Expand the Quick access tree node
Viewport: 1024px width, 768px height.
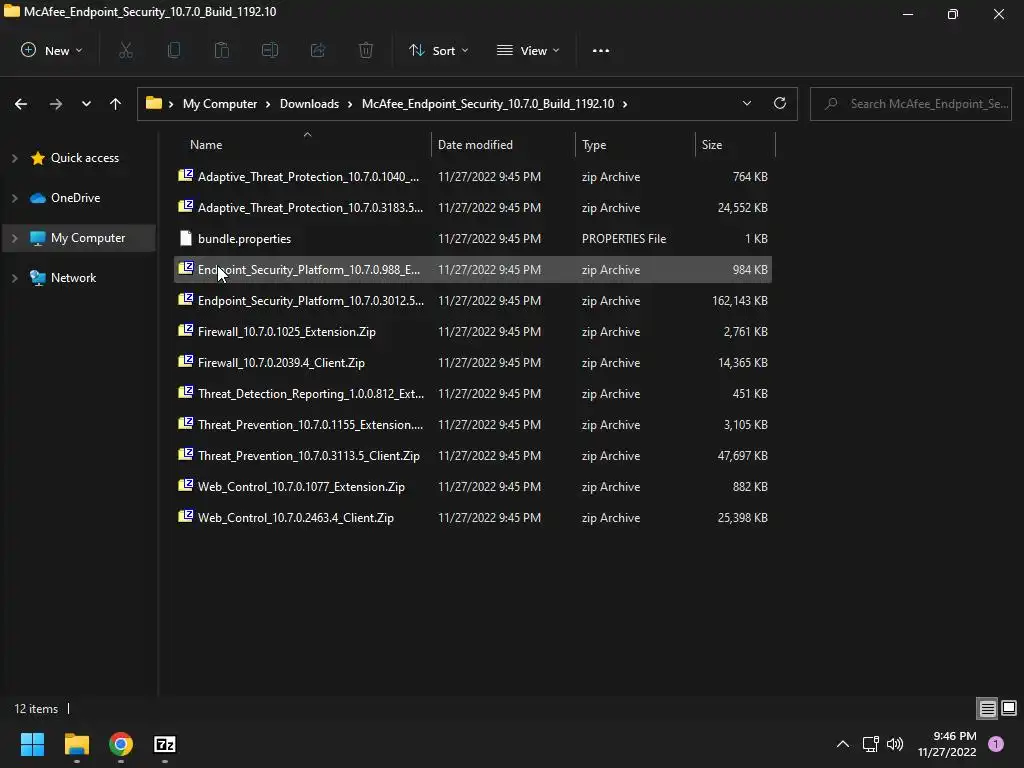[14, 158]
